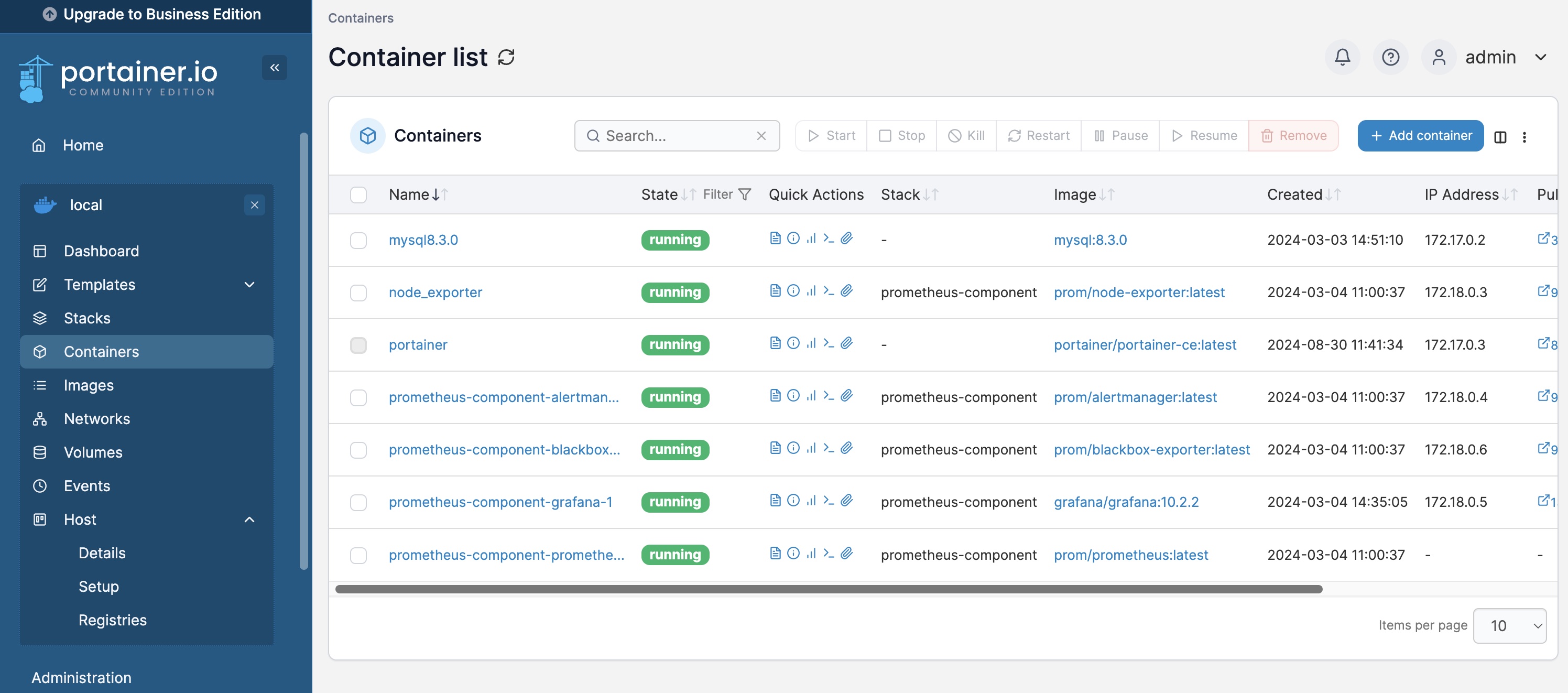This screenshot has height=693, width=1568.
Task: View logs icon for prometheus-component-blackbox row
Action: coord(775,448)
